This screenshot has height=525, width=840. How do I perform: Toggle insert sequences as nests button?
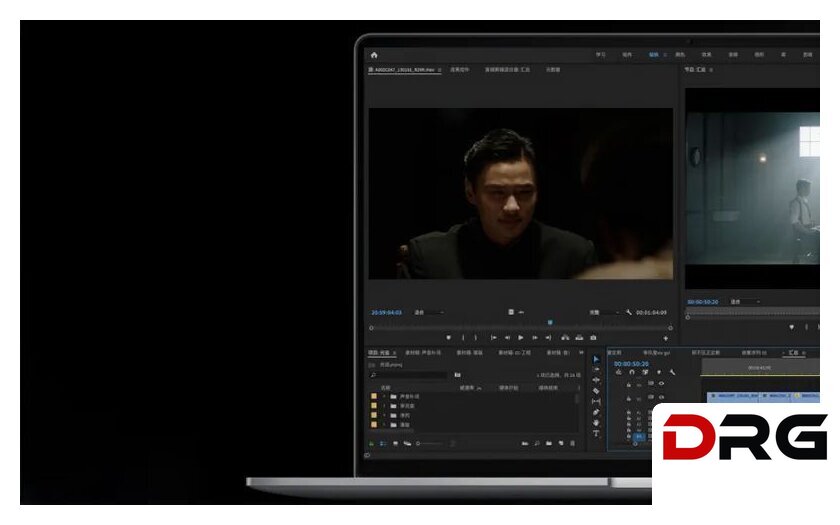pyautogui.click(x=619, y=372)
